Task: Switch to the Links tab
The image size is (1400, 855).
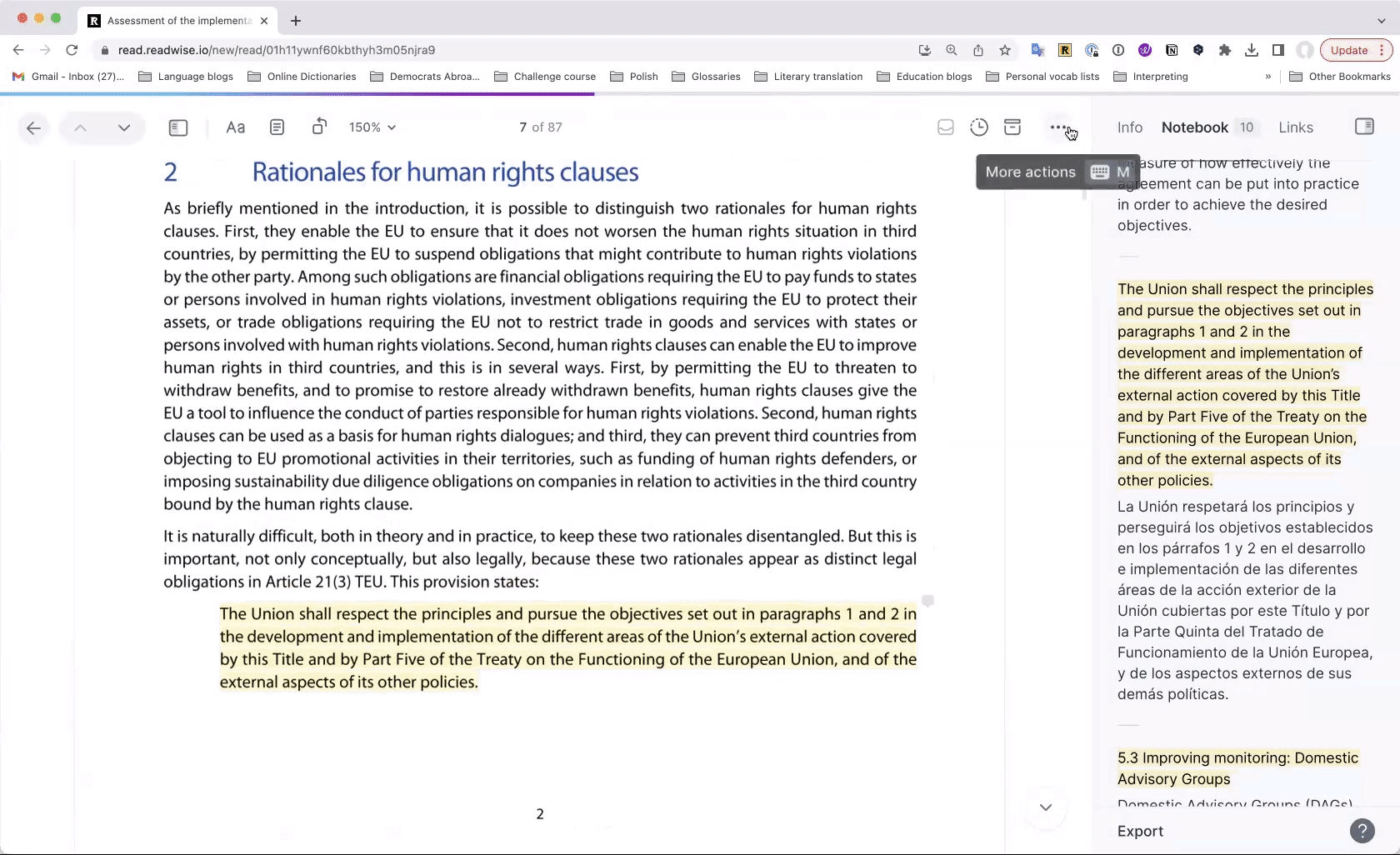Action: (x=1296, y=127)
